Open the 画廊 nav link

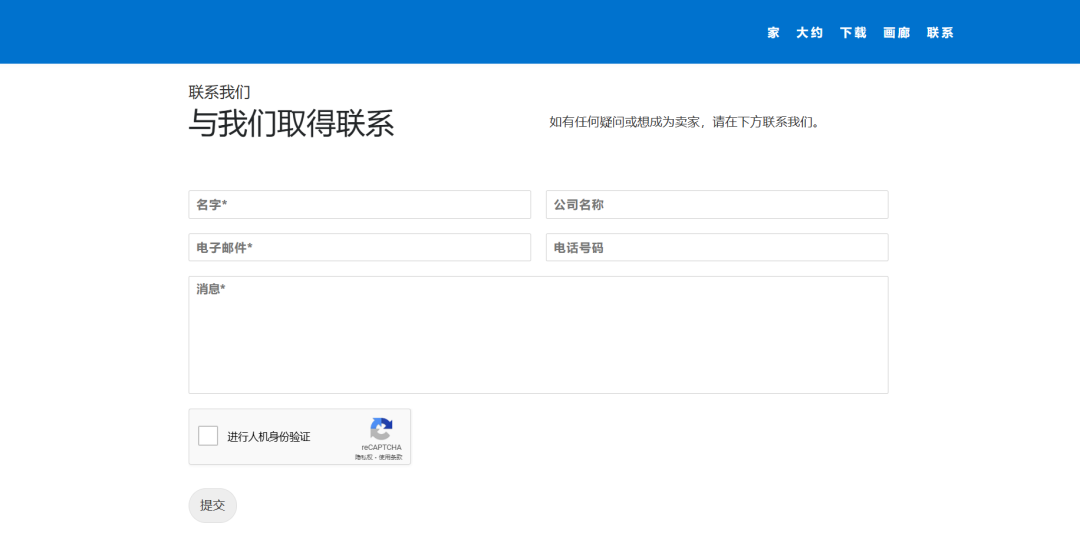pos(896,32)
